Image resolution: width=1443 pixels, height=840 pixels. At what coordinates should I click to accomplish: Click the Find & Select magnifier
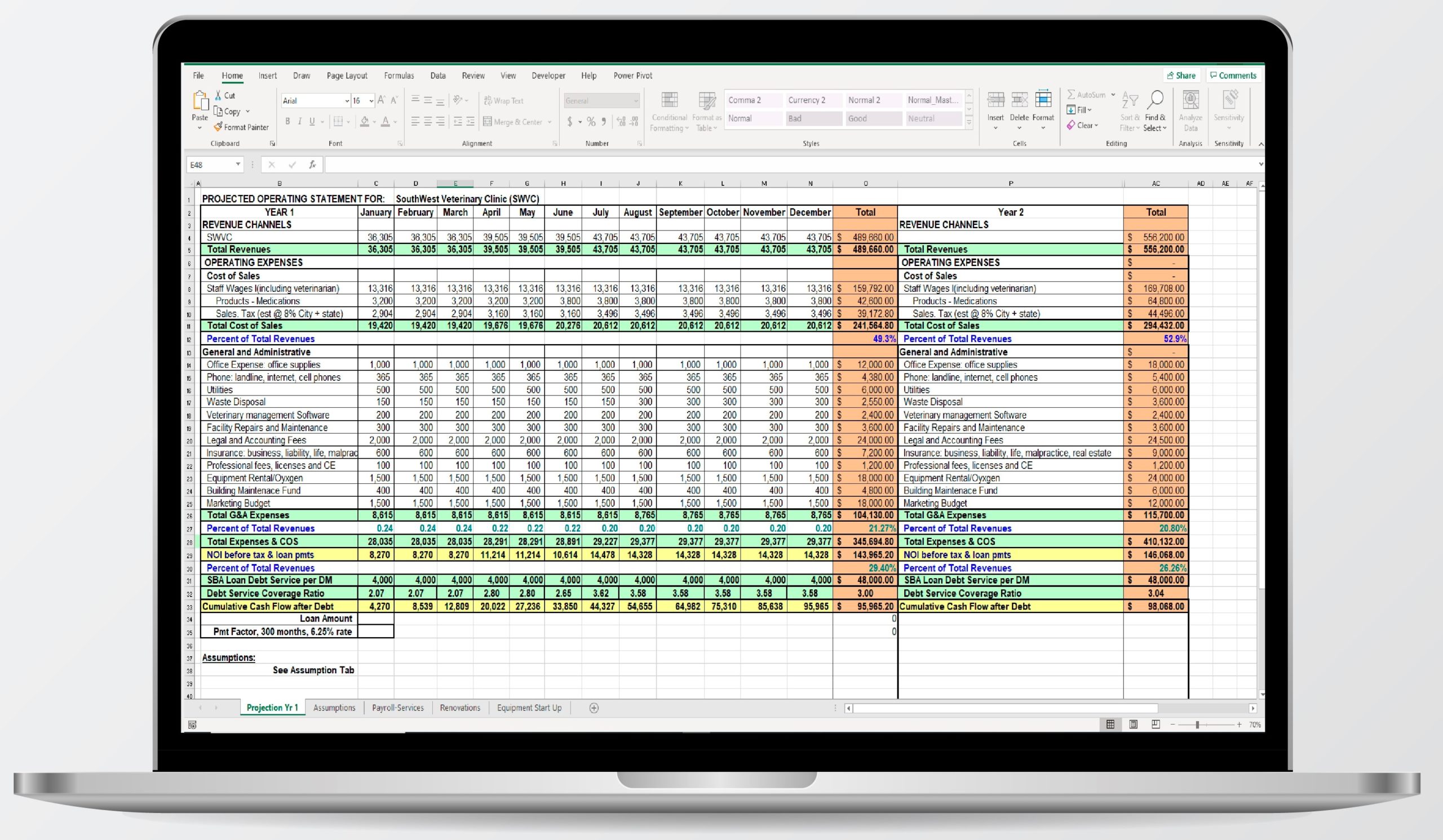coord(1155,100)
